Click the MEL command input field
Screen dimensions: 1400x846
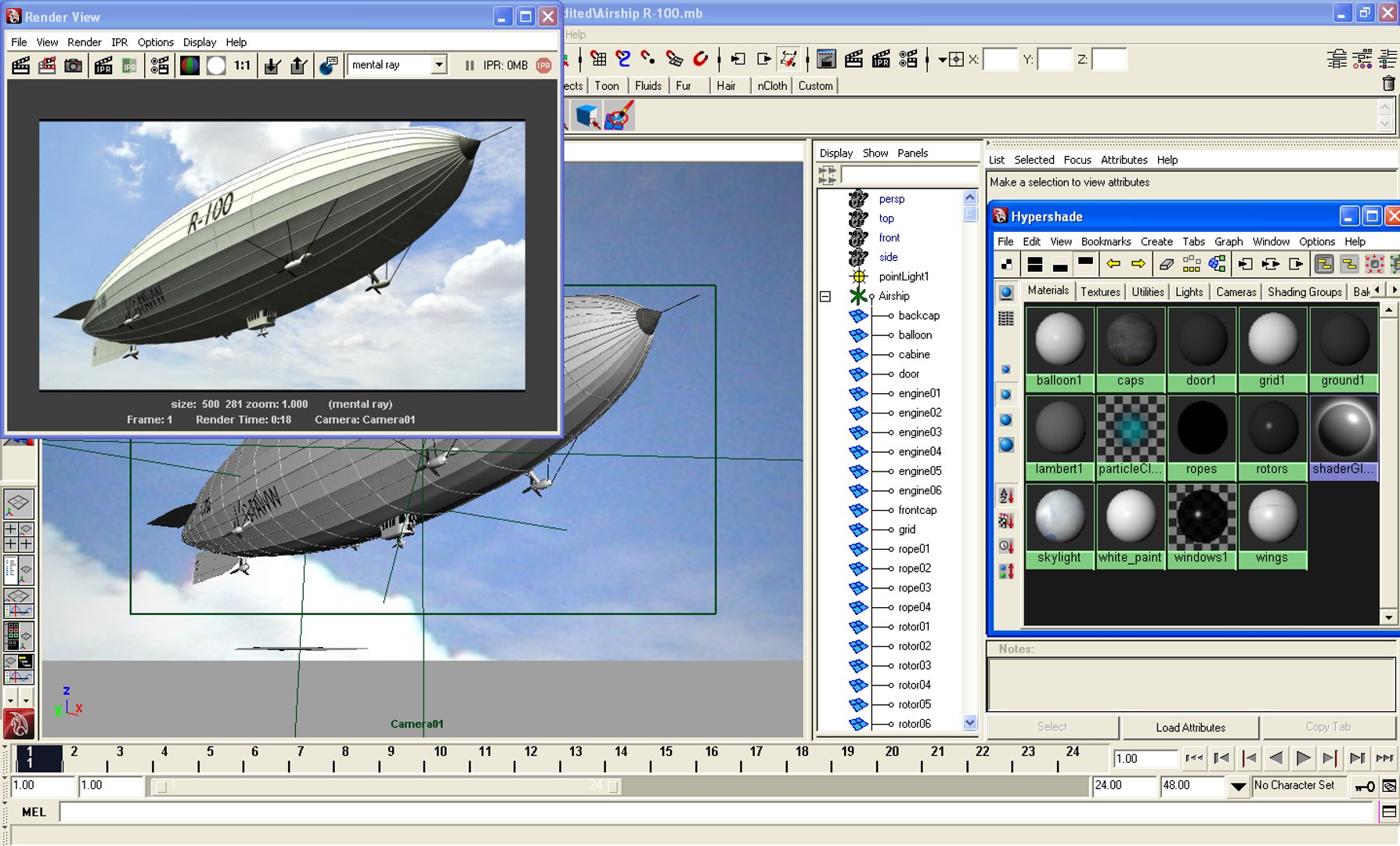[717, 812]
